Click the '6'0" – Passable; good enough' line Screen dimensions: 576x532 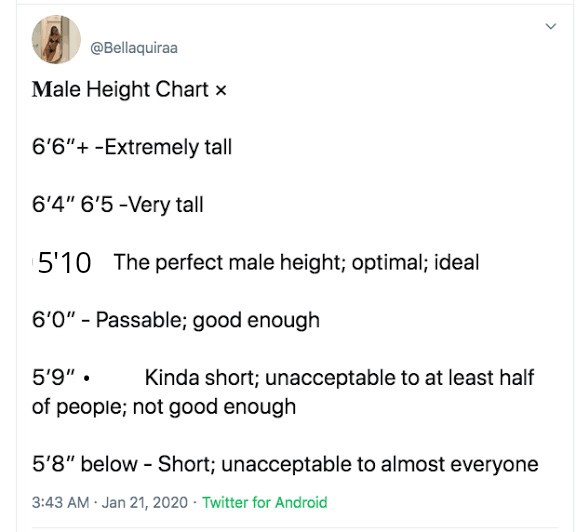(x=176, y=320)
